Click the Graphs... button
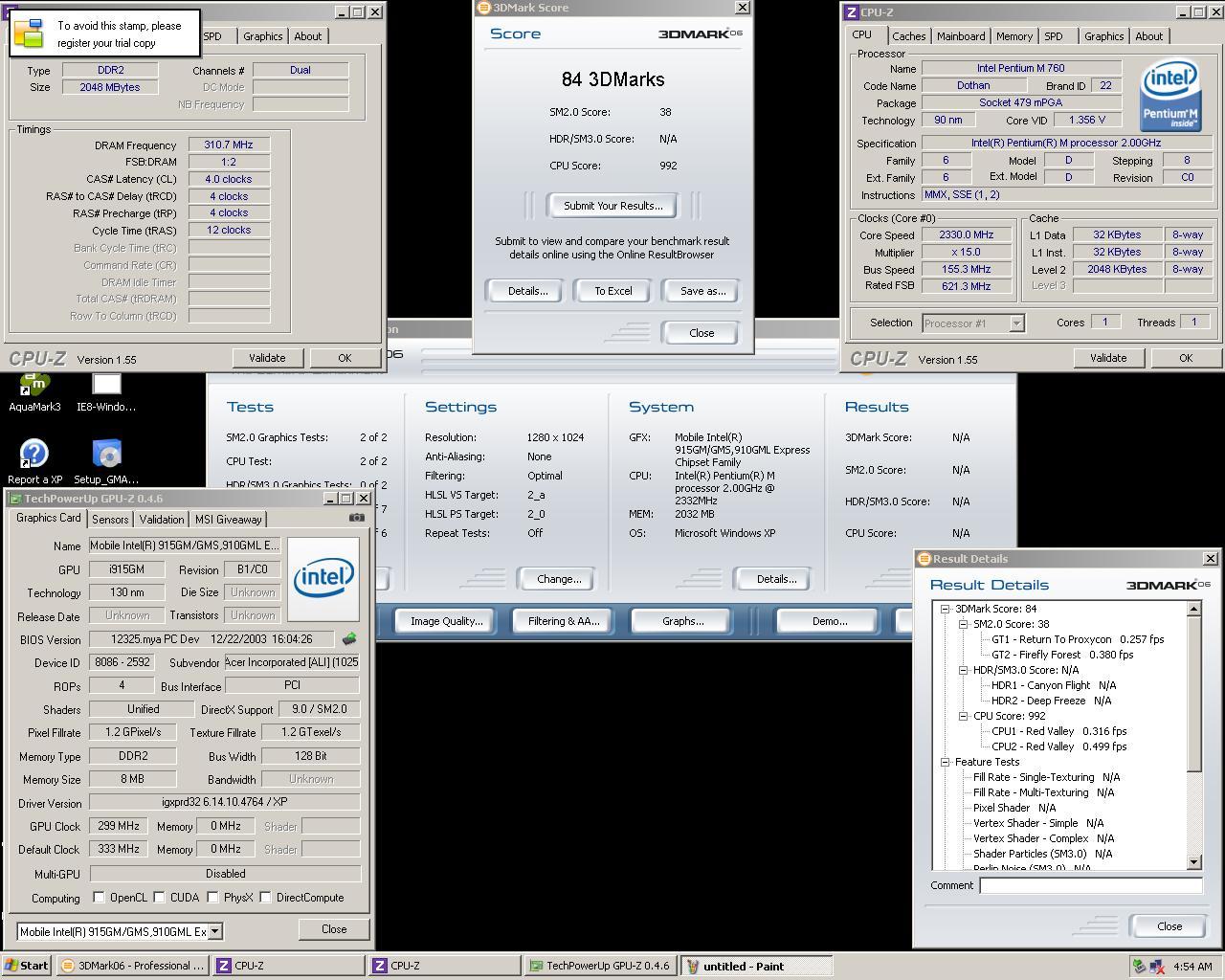1225x980 pixels. coord(682,621)
